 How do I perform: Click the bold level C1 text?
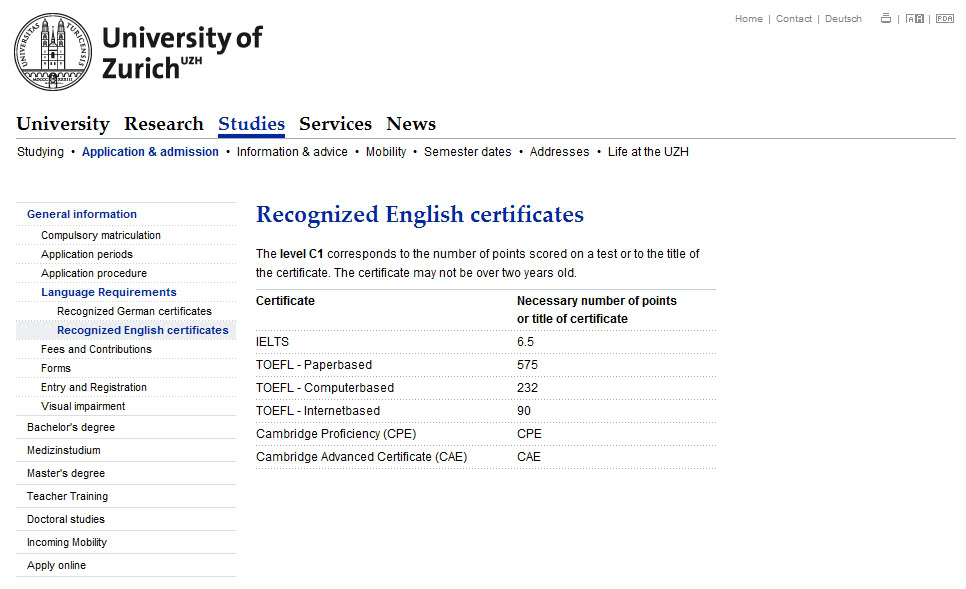[301, 254]
